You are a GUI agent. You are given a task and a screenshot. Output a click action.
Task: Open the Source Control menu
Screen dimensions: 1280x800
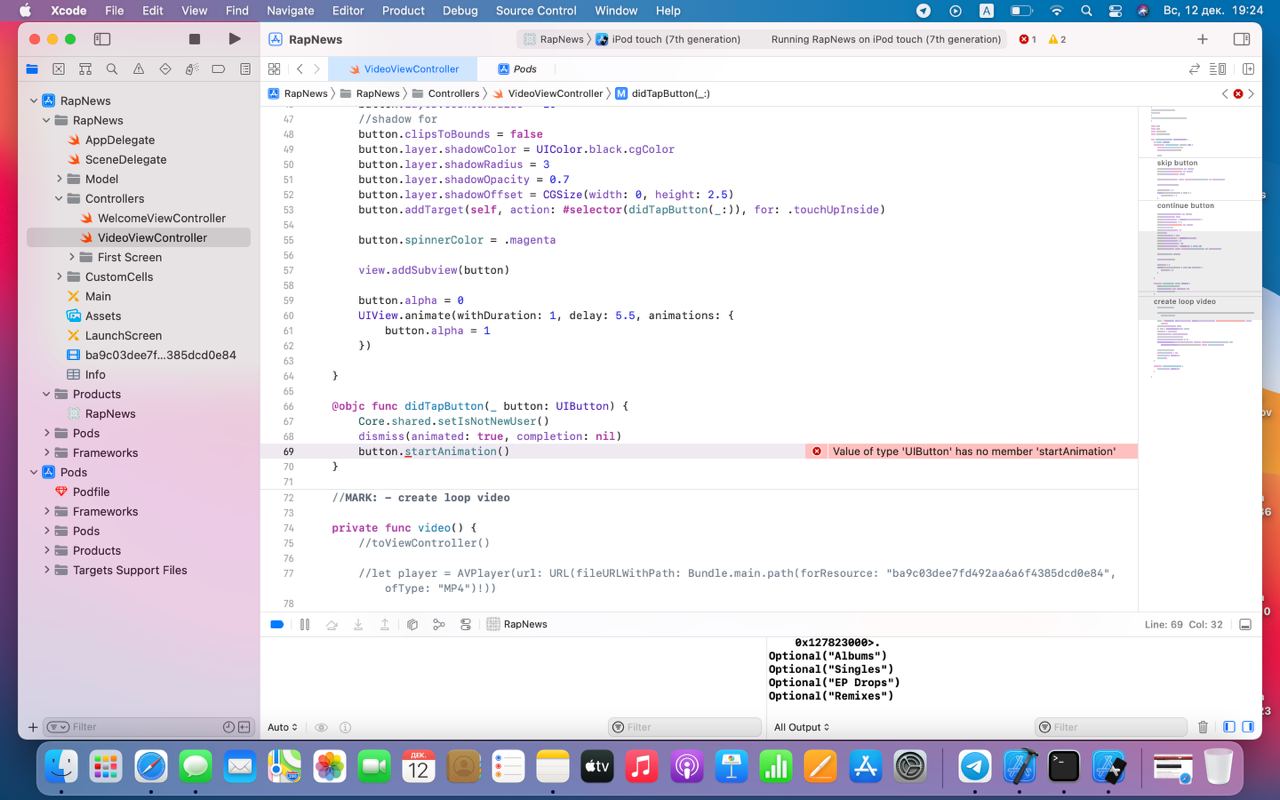536,10
